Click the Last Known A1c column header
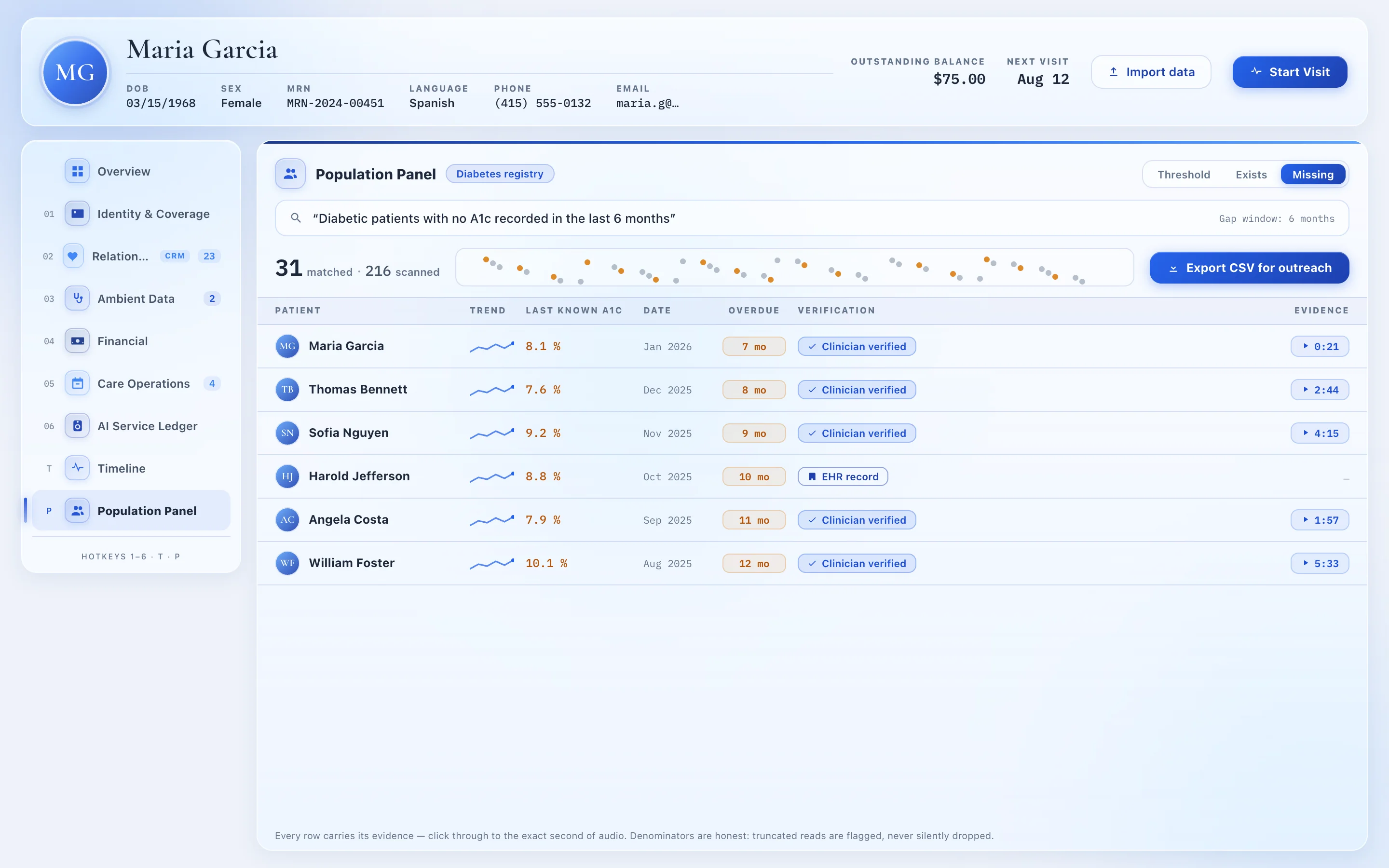1389x868 pixels. point(573,311)
